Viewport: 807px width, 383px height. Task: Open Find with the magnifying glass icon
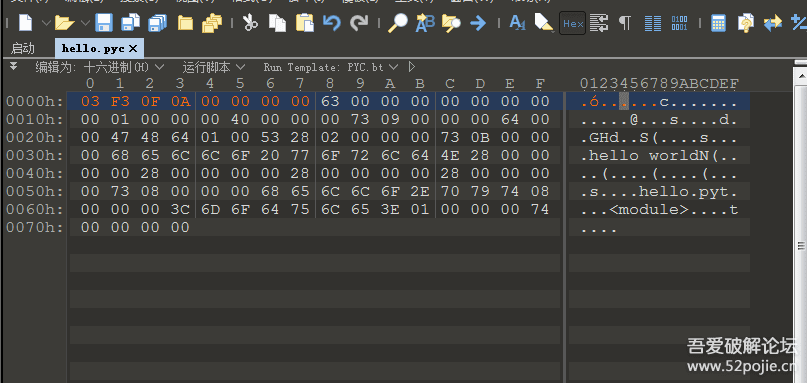click(x=397, y=23)
